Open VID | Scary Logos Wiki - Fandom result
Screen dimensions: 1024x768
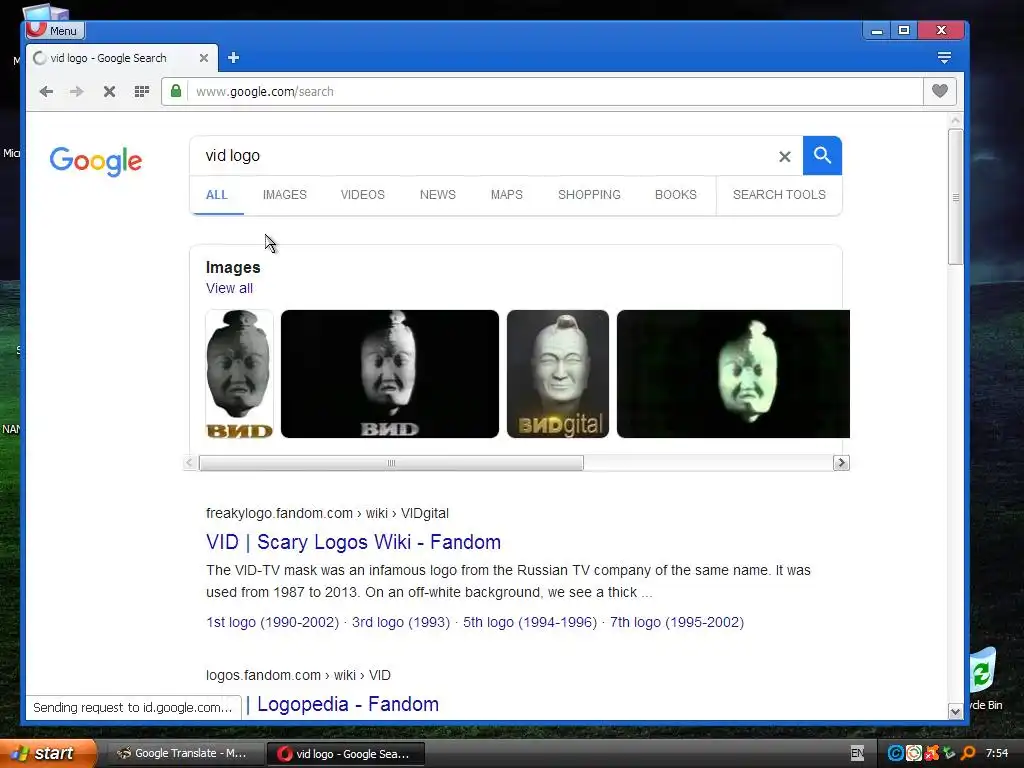click(353, 542)
